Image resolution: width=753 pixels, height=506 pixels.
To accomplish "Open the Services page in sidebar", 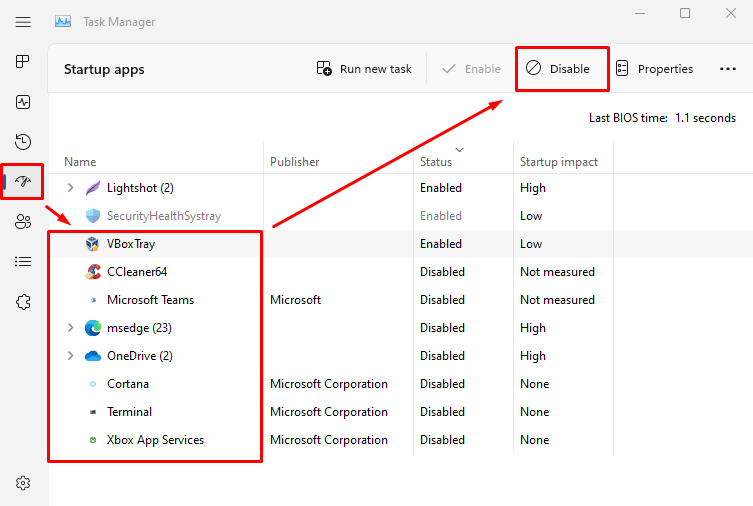I will tap(23, 302).
